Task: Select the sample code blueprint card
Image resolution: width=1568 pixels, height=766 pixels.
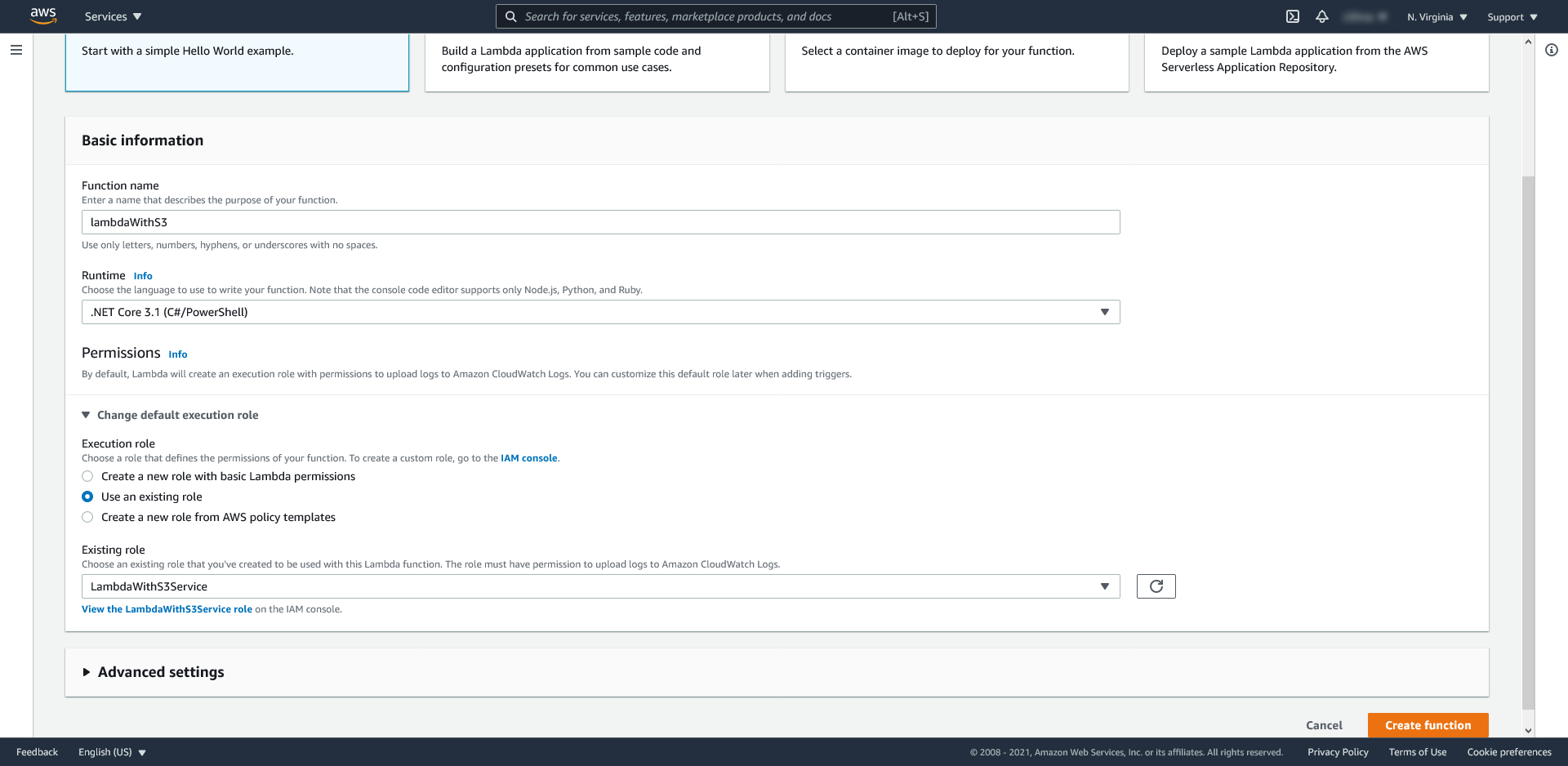Action: [597, 62]
